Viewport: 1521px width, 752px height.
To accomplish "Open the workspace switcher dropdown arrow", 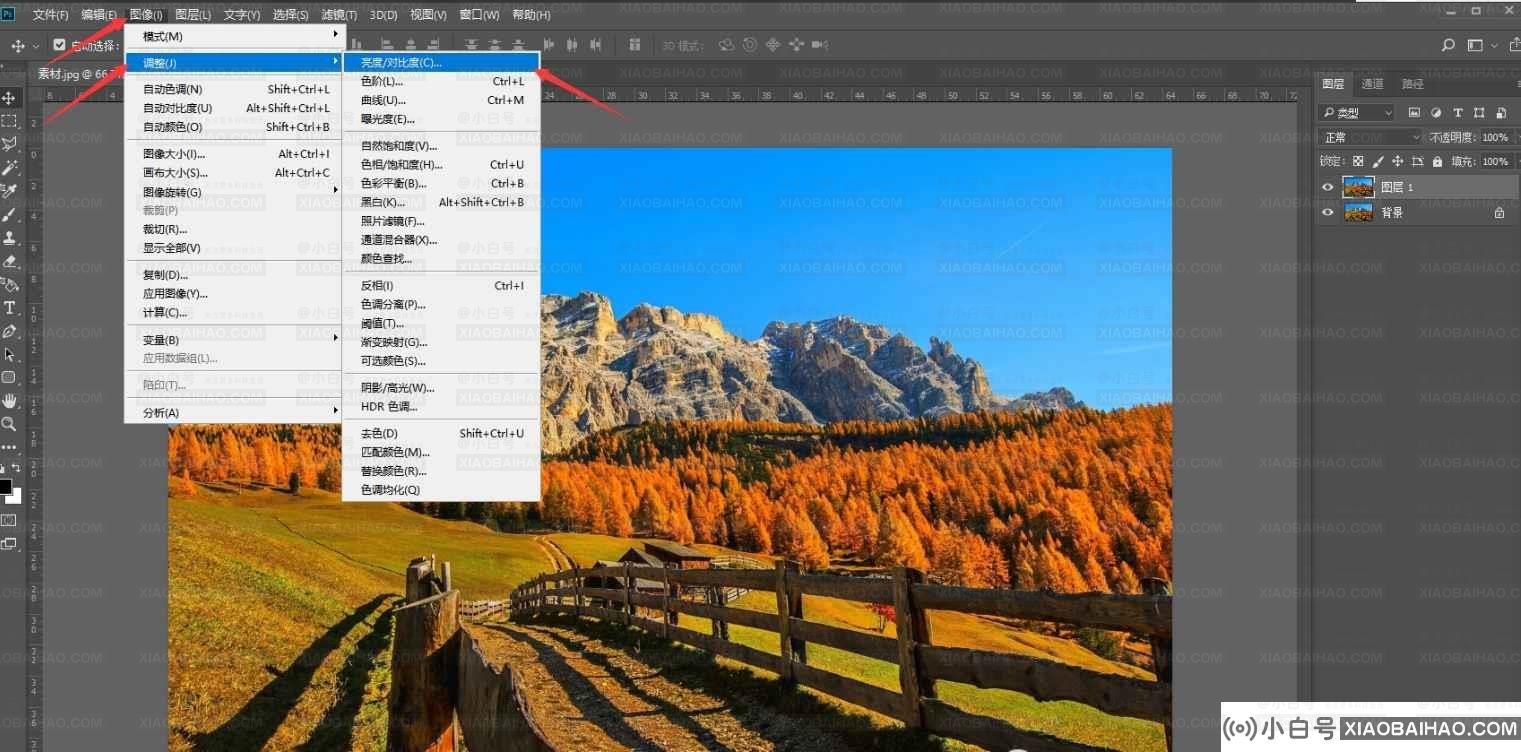I will [x=1495, y=46].
